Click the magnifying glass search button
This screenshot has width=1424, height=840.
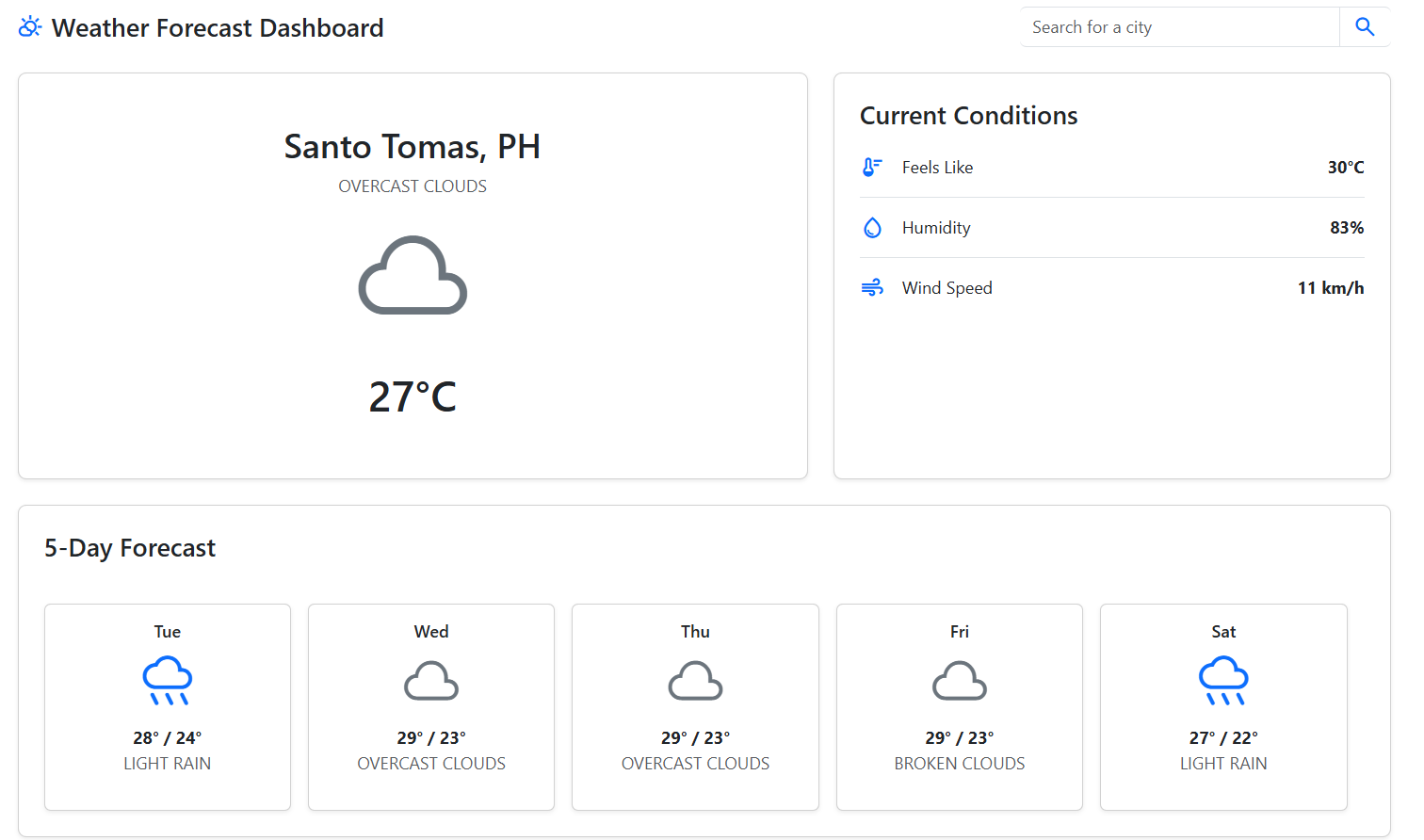pos(1364,27)
